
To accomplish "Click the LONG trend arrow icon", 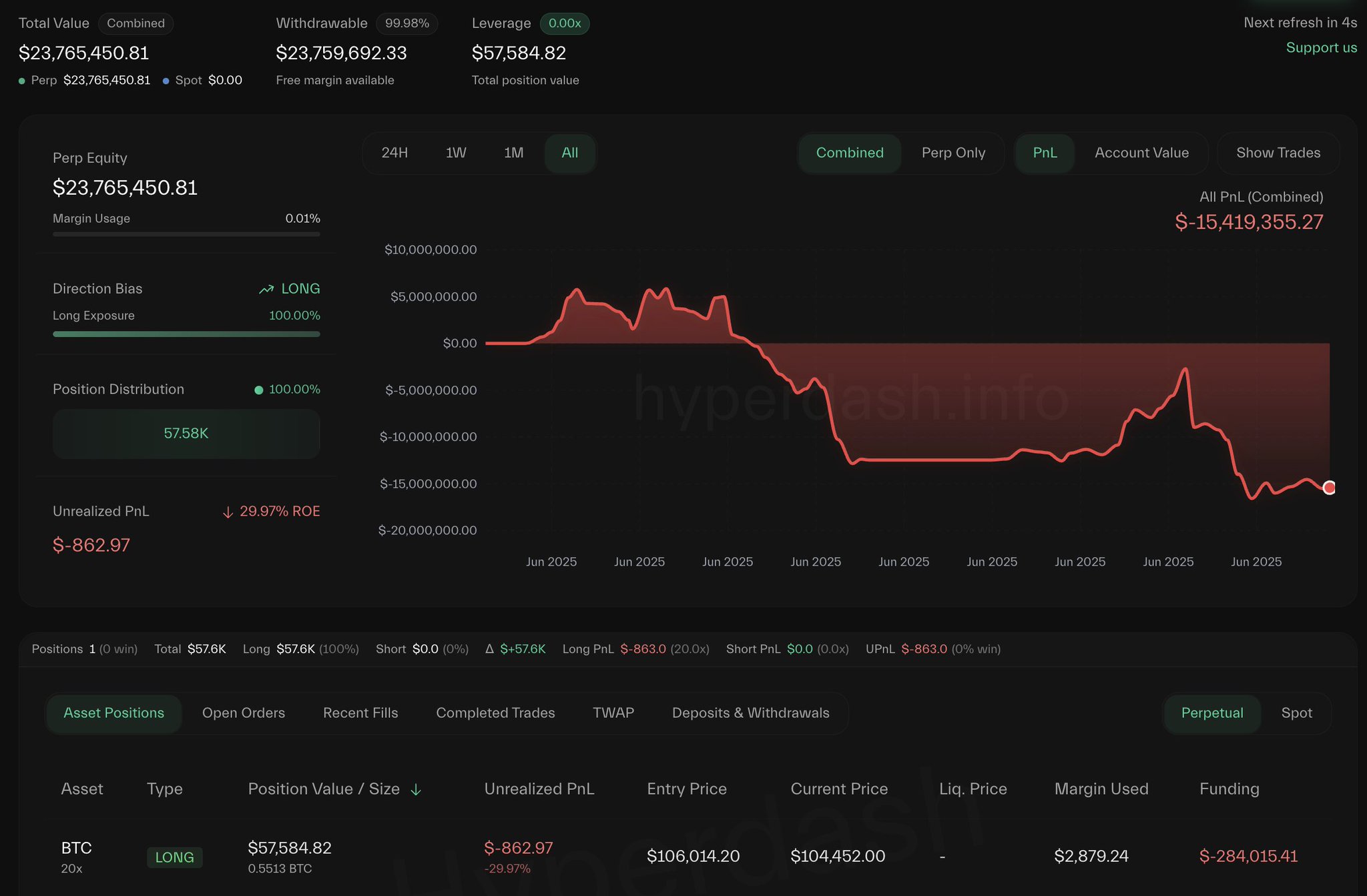I will [x=266, y=289].
